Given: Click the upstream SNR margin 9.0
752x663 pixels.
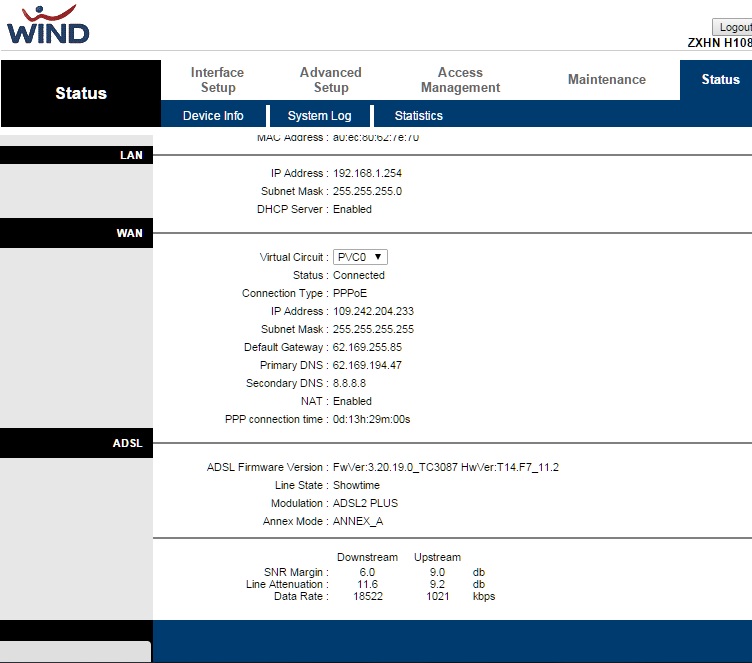Looking at the screenshot, I should click(437, 572).
